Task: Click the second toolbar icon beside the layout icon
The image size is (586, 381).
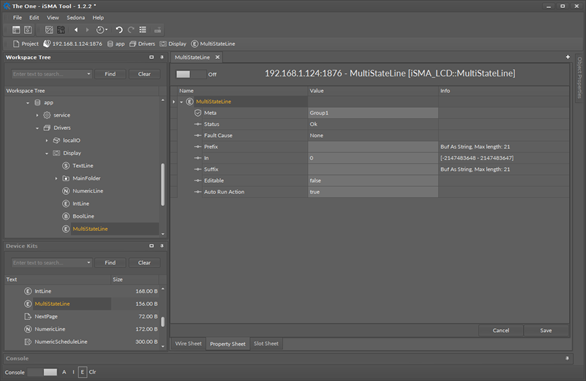Action: click(28, 30)
